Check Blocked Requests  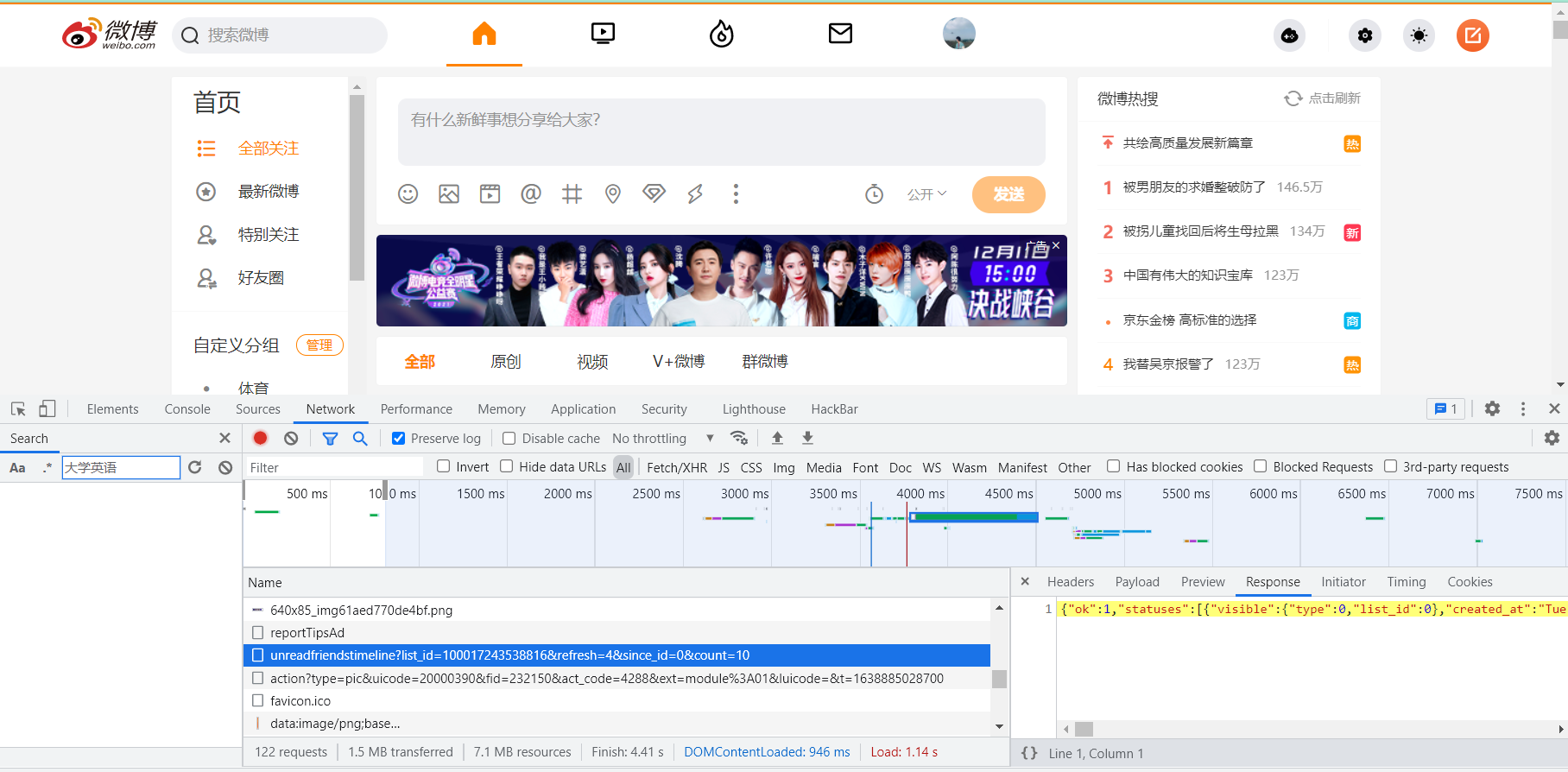[x=1261, y=466]
